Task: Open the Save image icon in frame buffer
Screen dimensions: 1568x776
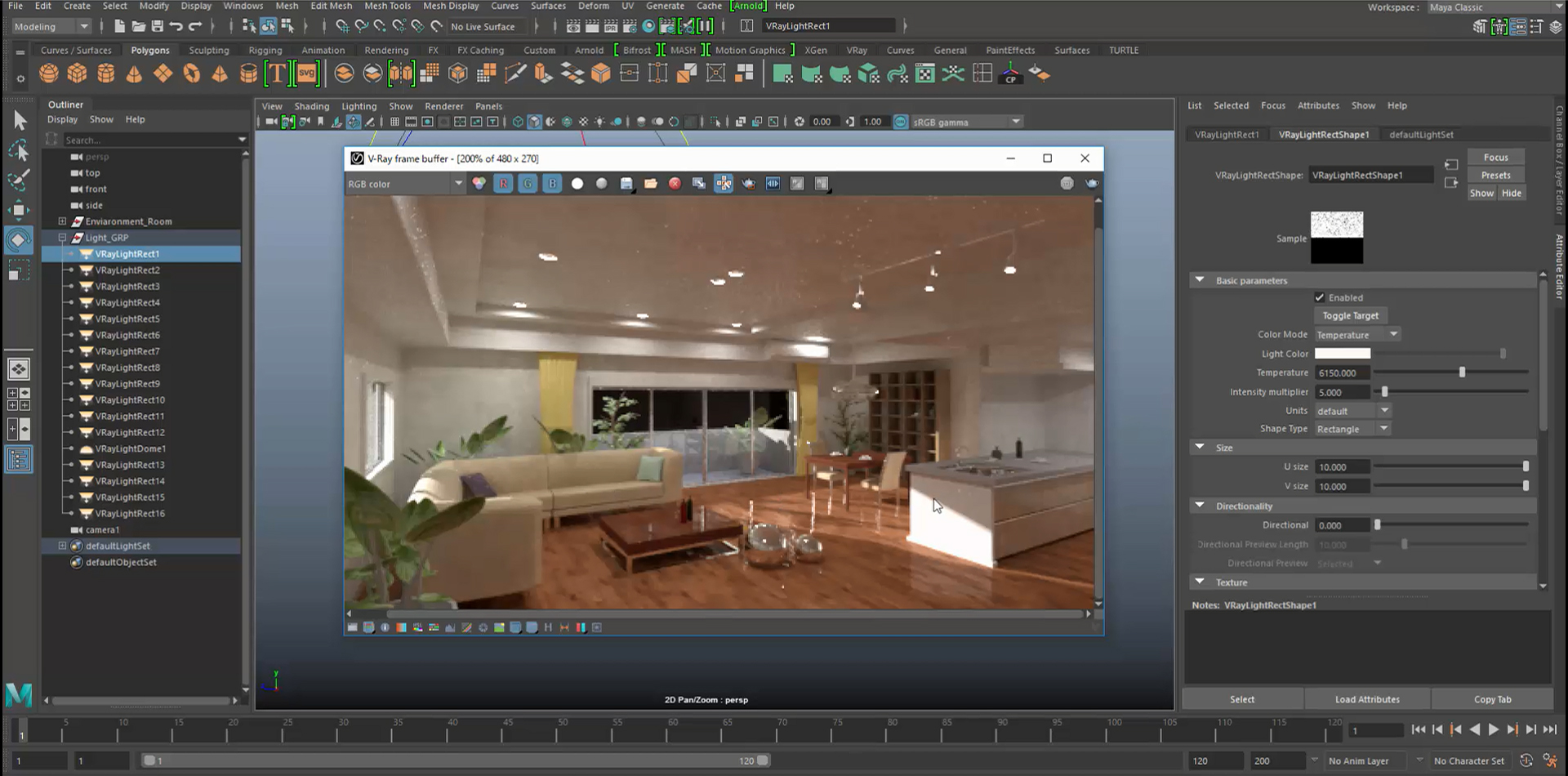Action: coord(626,183)
